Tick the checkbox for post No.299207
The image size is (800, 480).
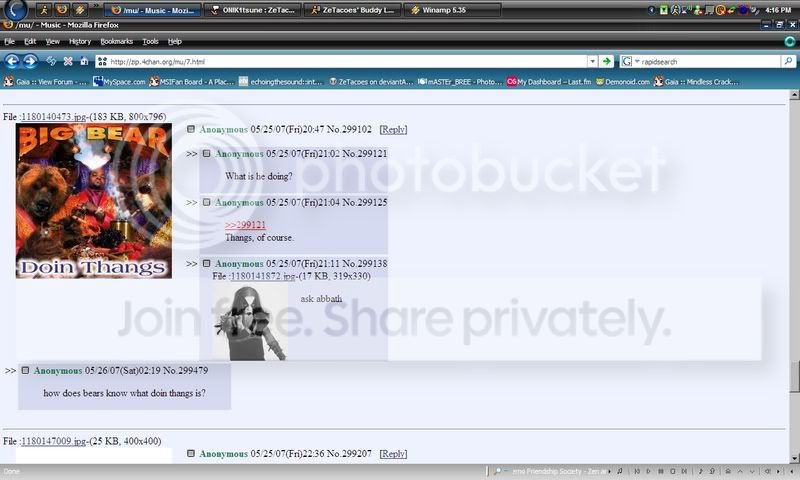point(191,453)
